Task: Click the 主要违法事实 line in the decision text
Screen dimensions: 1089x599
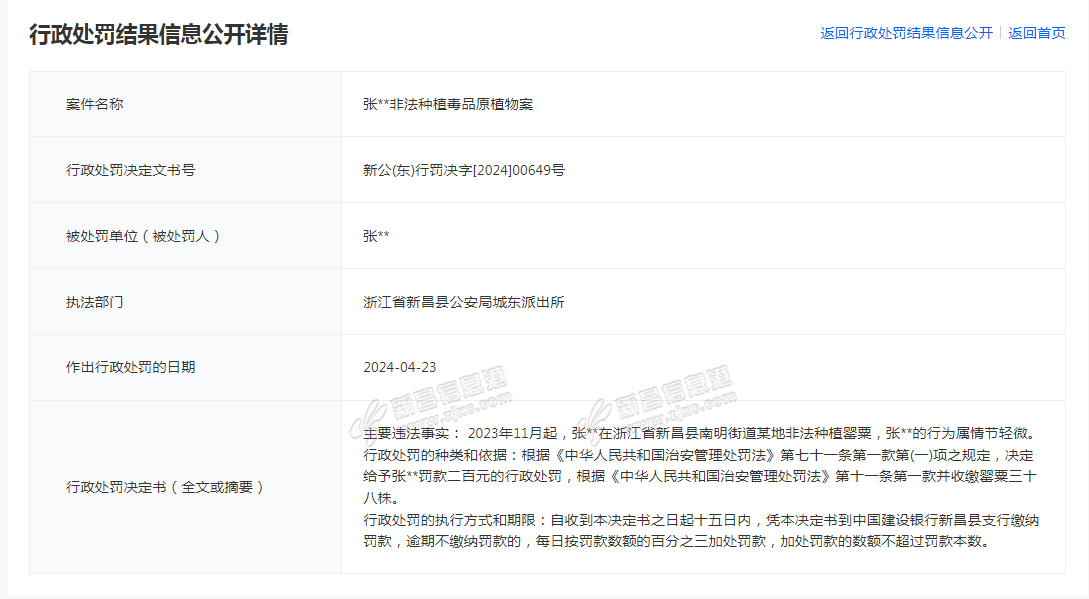Action: tap(700, 434)
